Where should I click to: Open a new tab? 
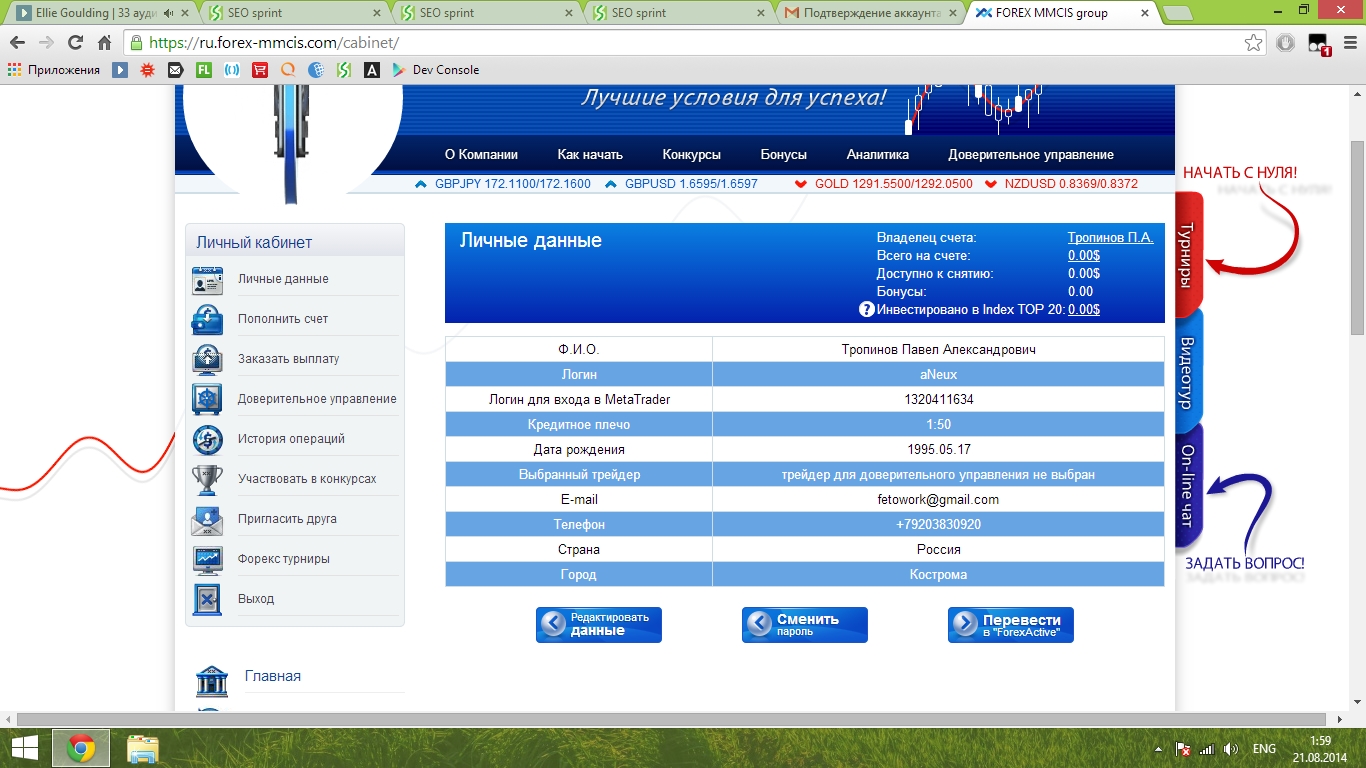tap(1179, 13)
